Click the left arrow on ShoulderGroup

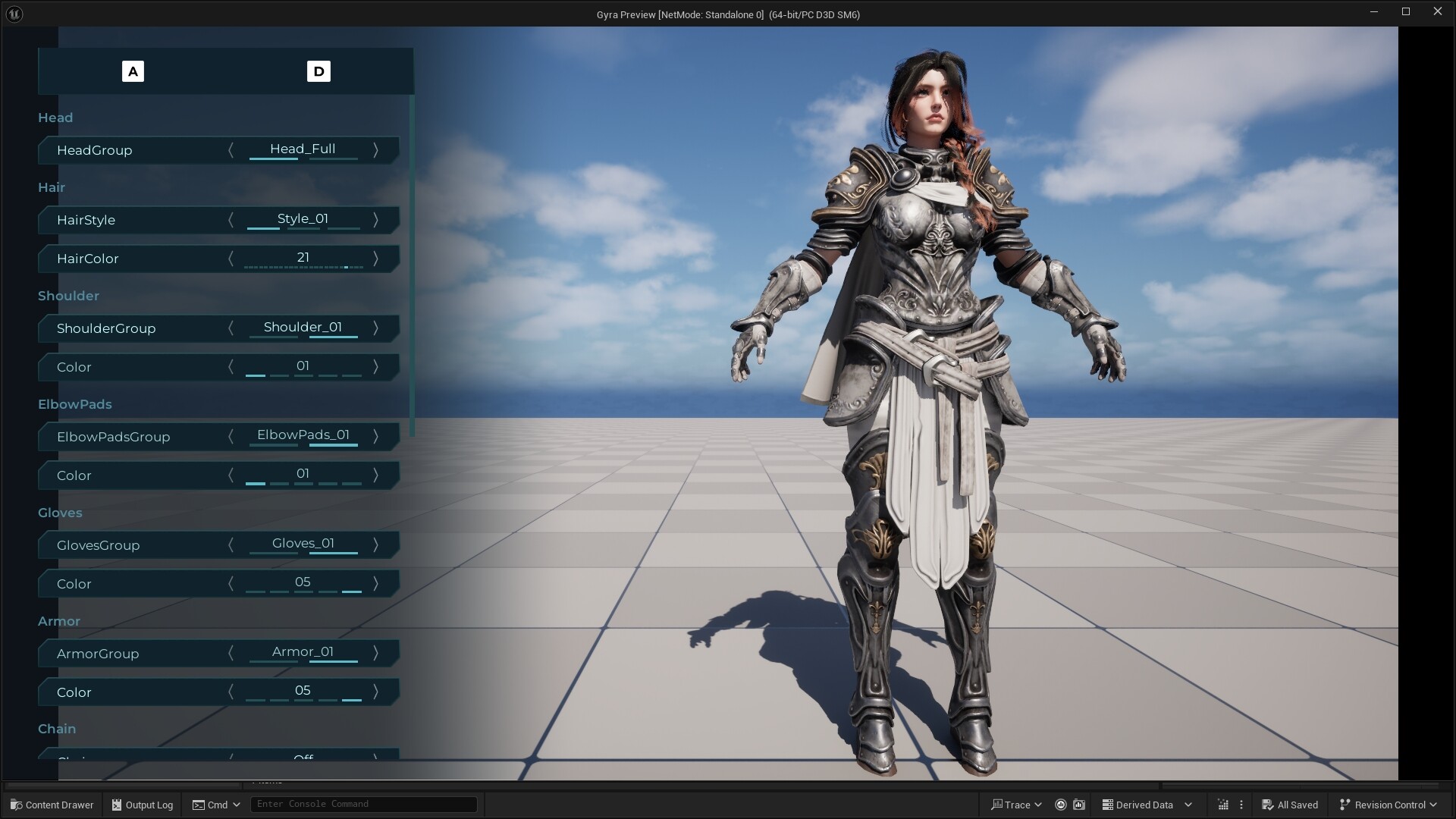point(231,328)
